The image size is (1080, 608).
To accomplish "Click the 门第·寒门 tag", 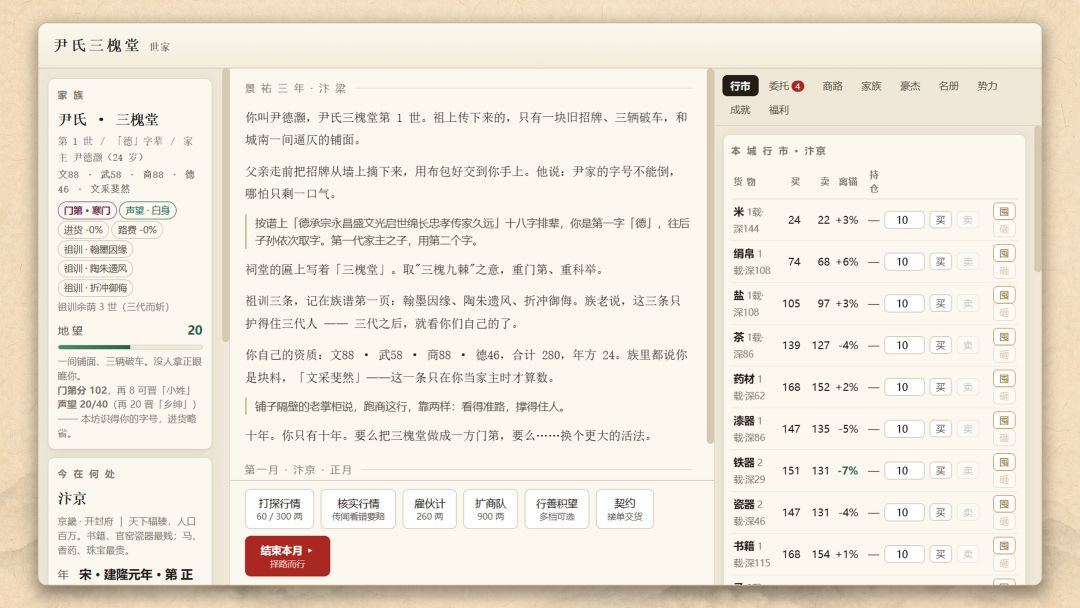I will 87,210.
